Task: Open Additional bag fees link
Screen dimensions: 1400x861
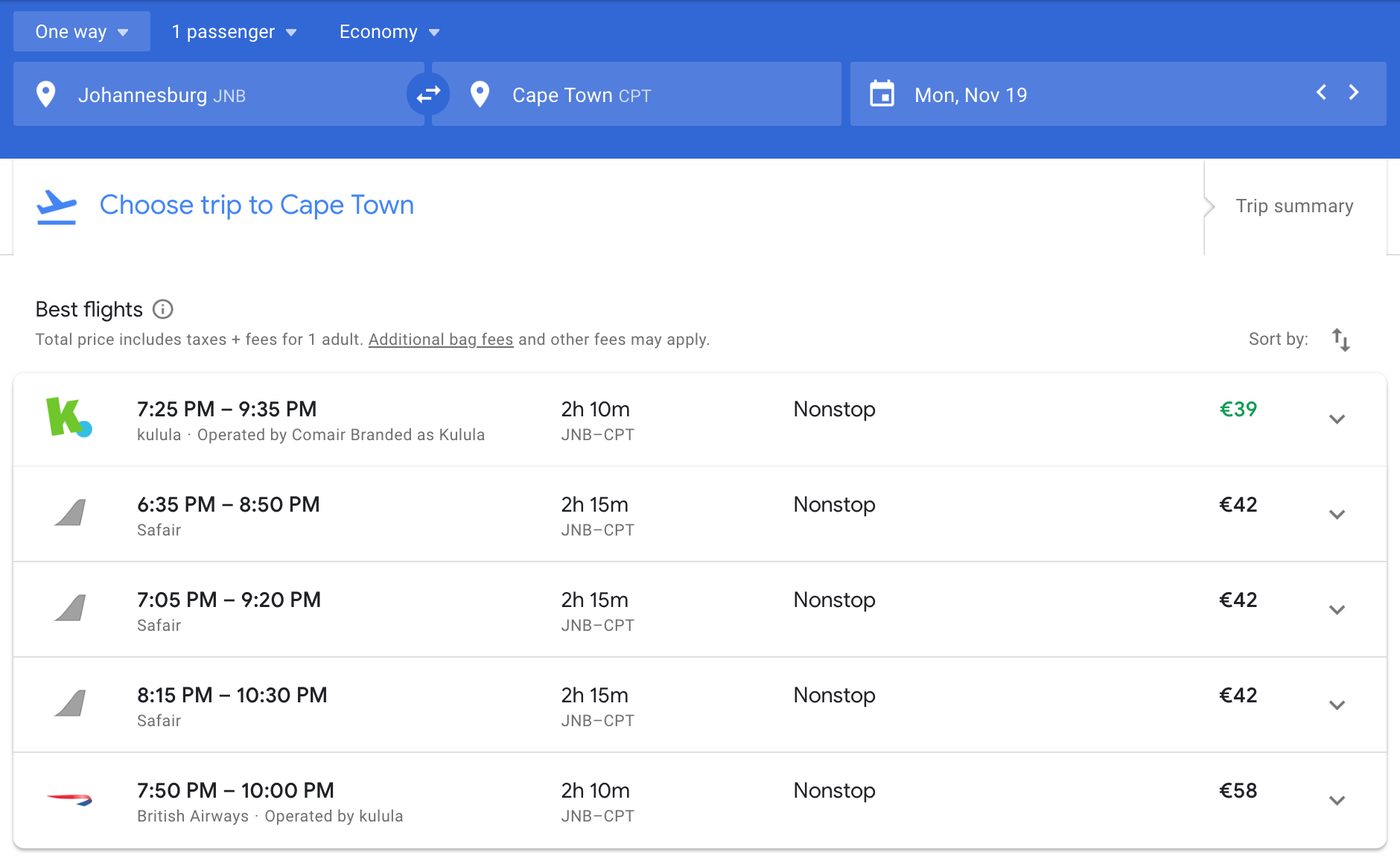Action: pos(441,340)
